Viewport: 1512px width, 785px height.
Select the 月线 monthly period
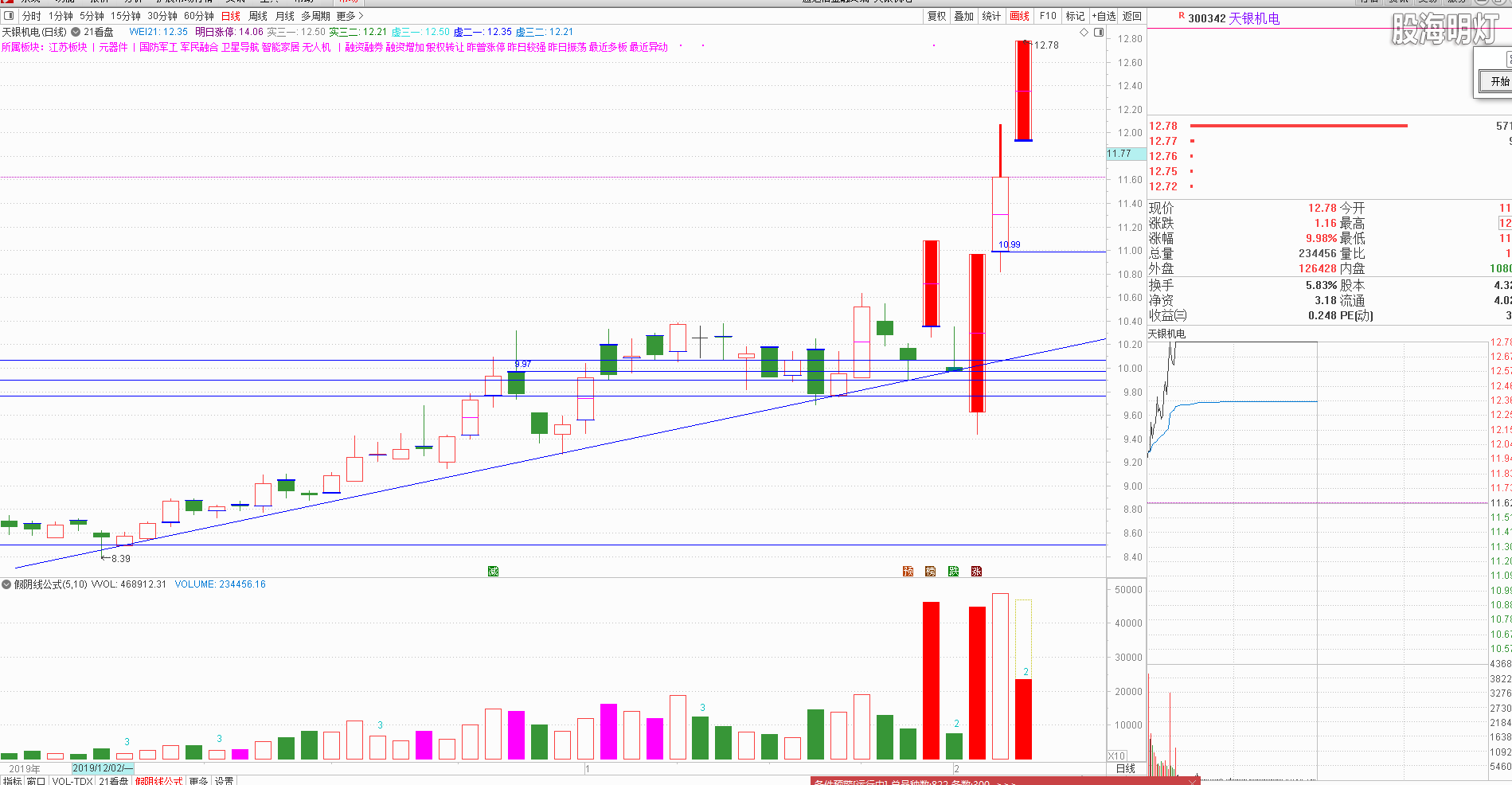pyautogui.click(x=285, y=16)
